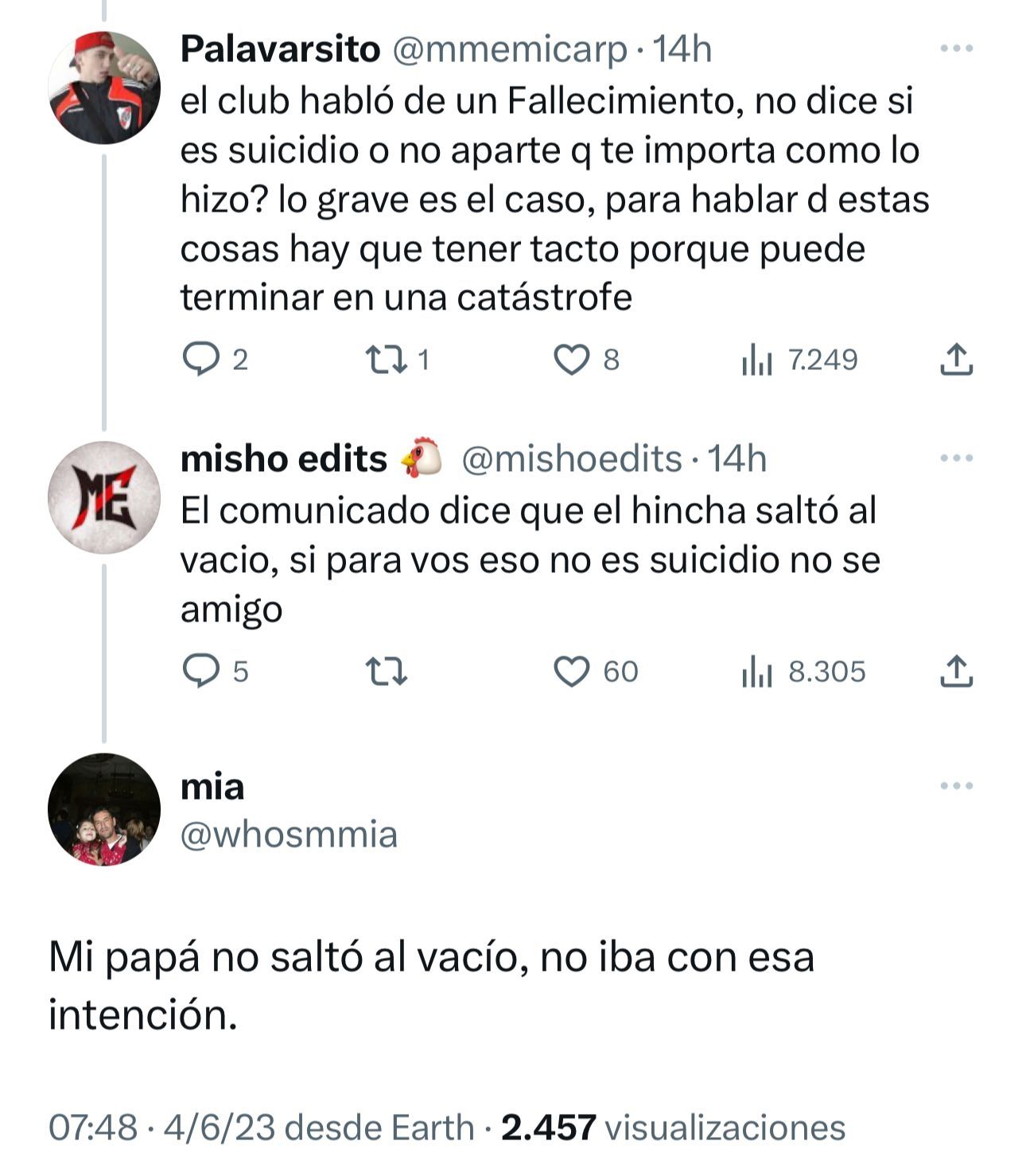Image resolution: width=1026 pixels, height=1176 pixels.
Task: Open the @whosmmia profile handle
Action: pyautogui.click(x=290, y=835)
